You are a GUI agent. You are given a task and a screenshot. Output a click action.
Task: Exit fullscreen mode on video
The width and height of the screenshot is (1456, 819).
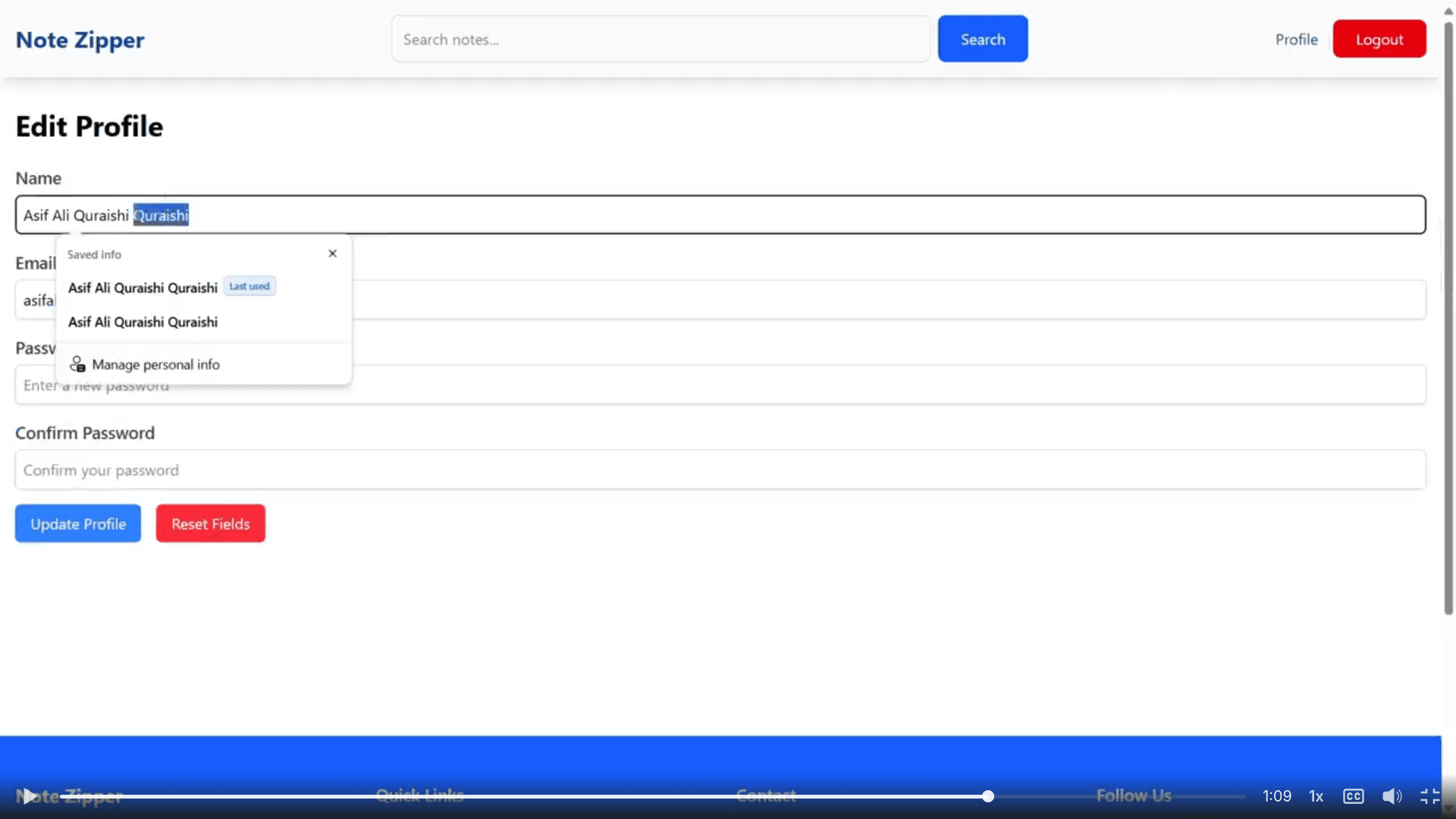pos(1429,796)
